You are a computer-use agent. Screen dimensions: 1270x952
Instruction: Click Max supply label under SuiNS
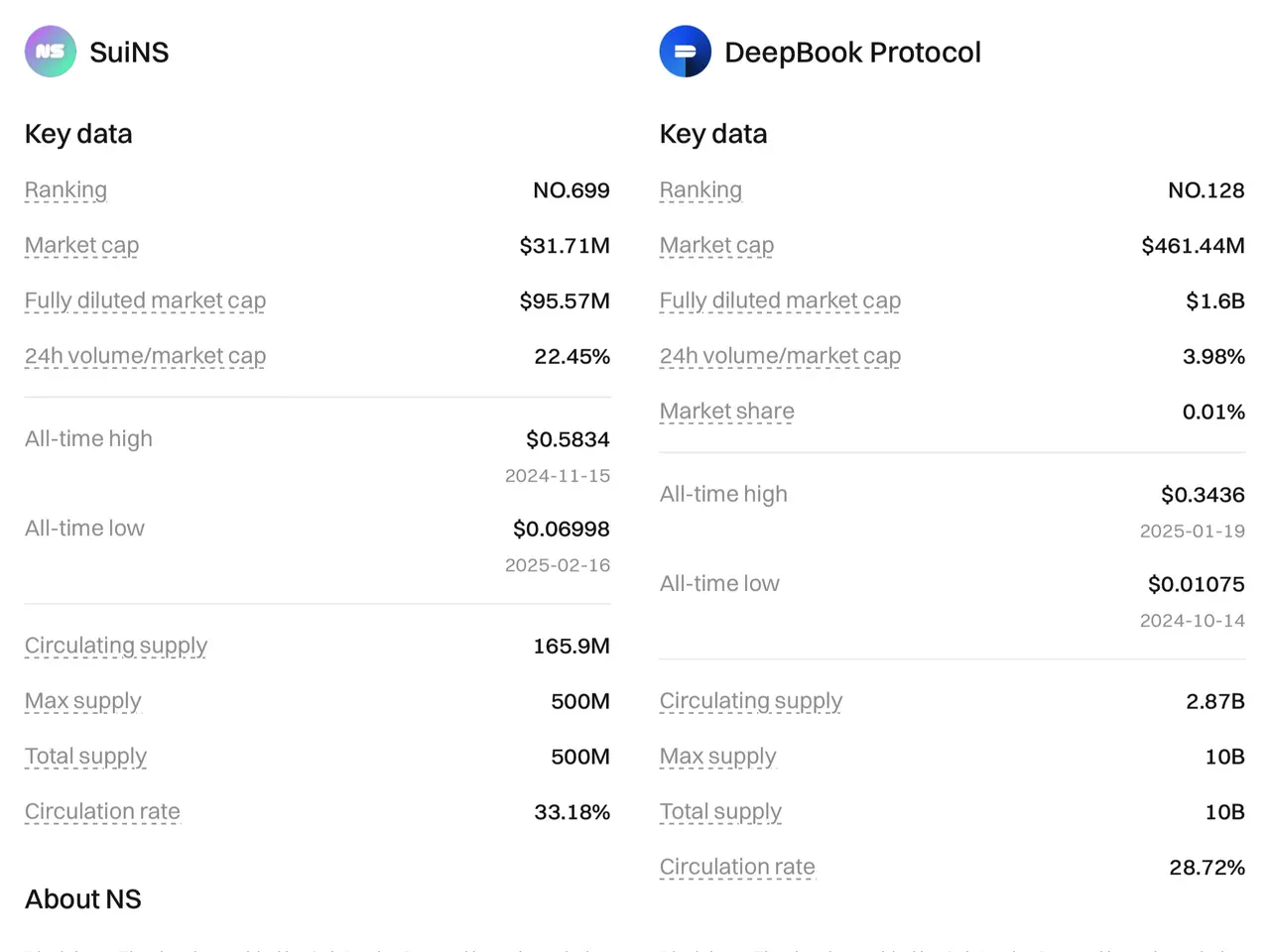click(83, 701)
